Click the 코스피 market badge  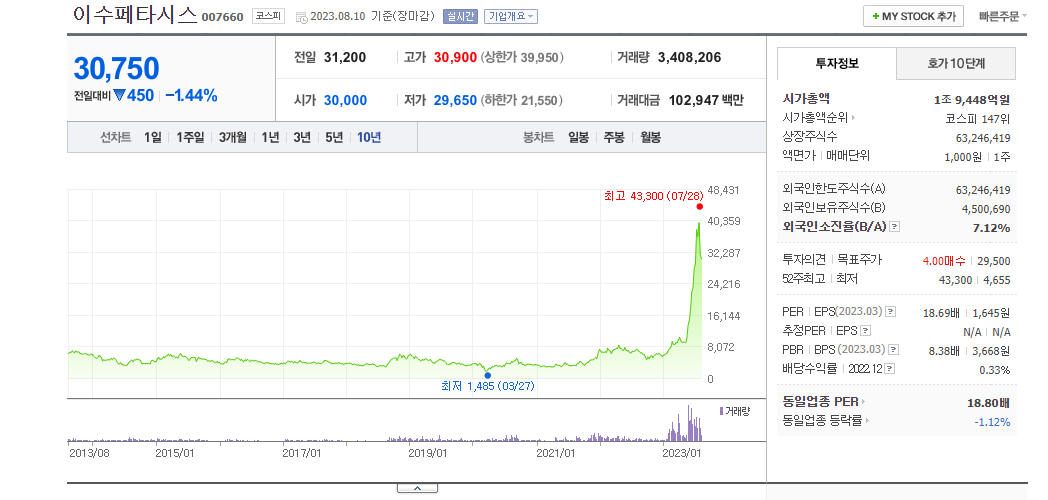[269, 16]
